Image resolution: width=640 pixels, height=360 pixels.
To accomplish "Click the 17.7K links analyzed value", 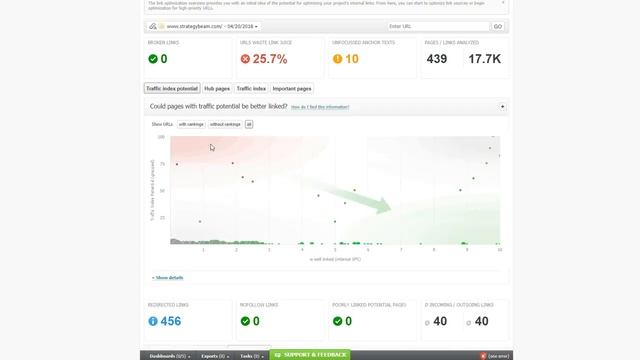I will (484, 59).
